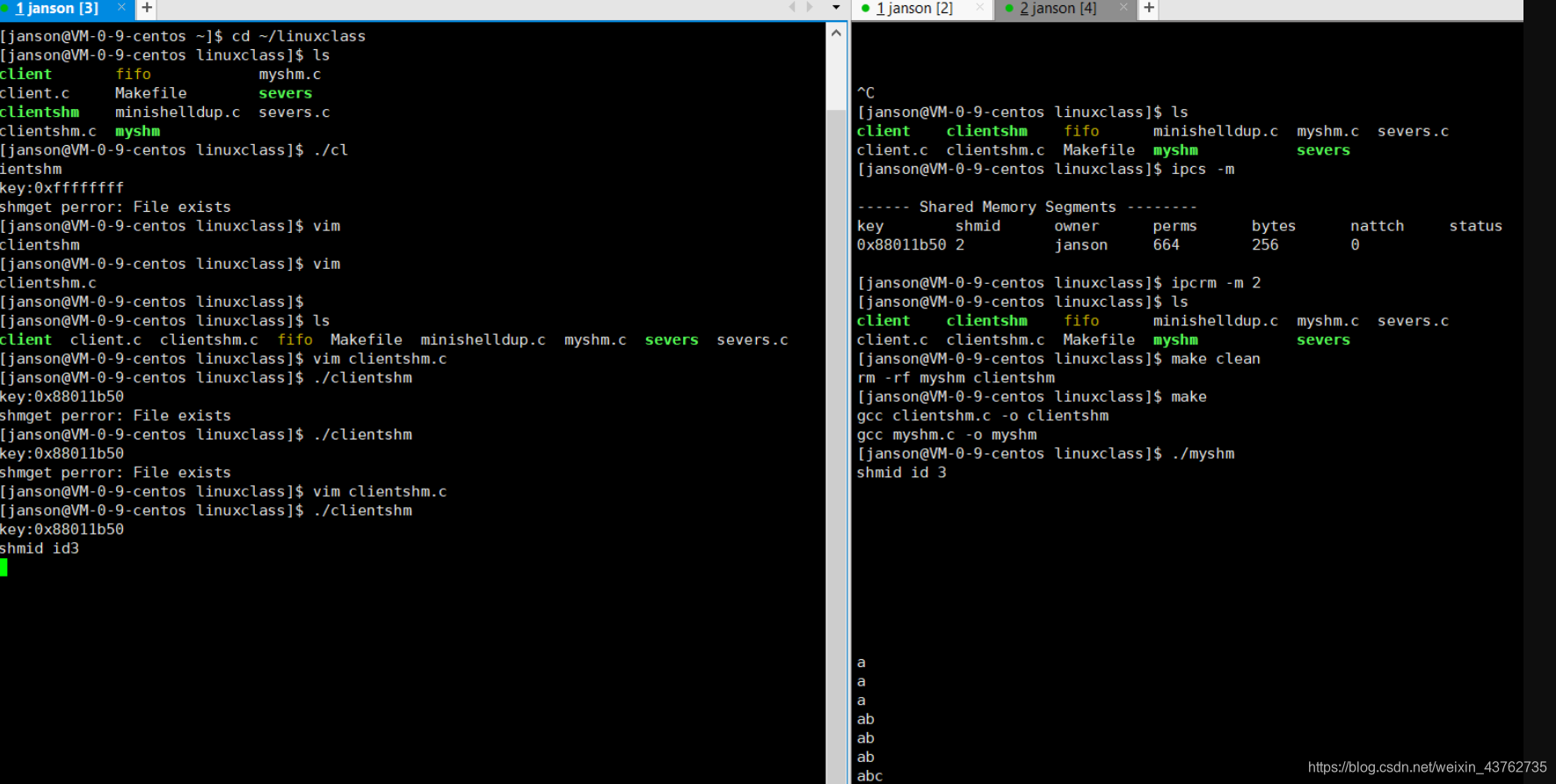The image size is (1556, 784).
Task: Click the 'ipcs -m' command in the right terminal
Action: 1203,169
